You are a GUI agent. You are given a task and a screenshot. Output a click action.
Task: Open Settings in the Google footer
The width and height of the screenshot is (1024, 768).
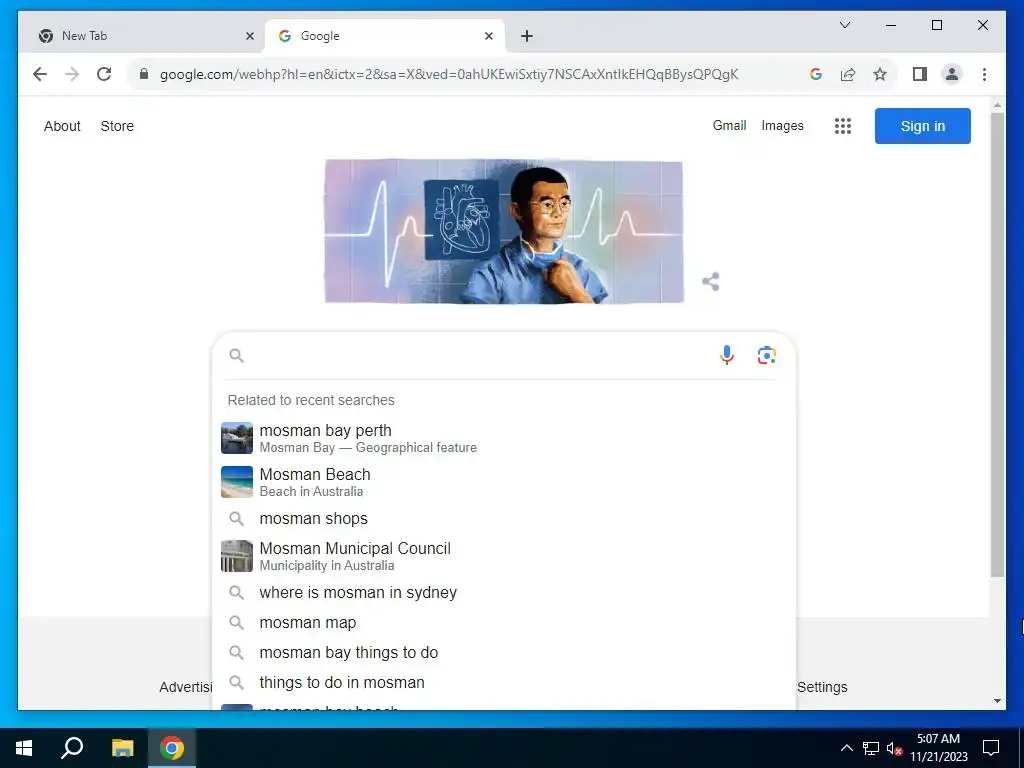822,687
